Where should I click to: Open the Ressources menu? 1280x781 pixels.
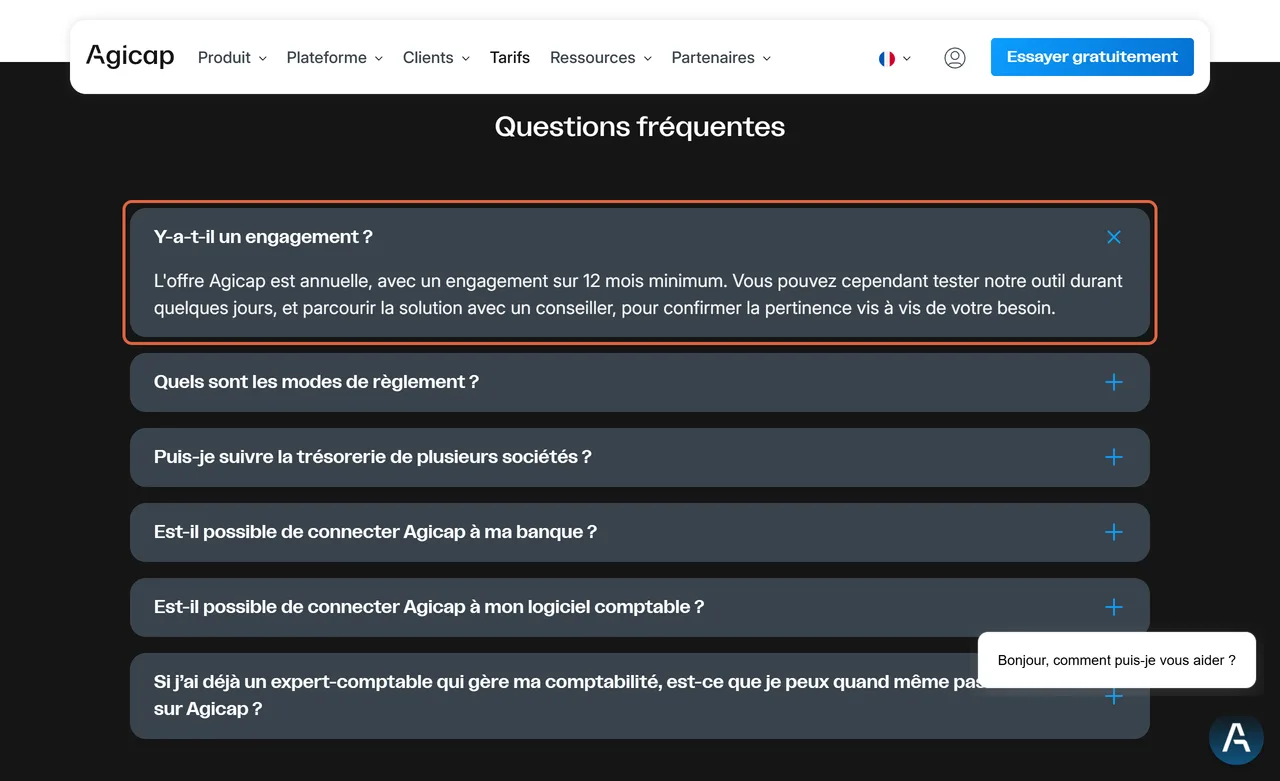click(601, 58)
